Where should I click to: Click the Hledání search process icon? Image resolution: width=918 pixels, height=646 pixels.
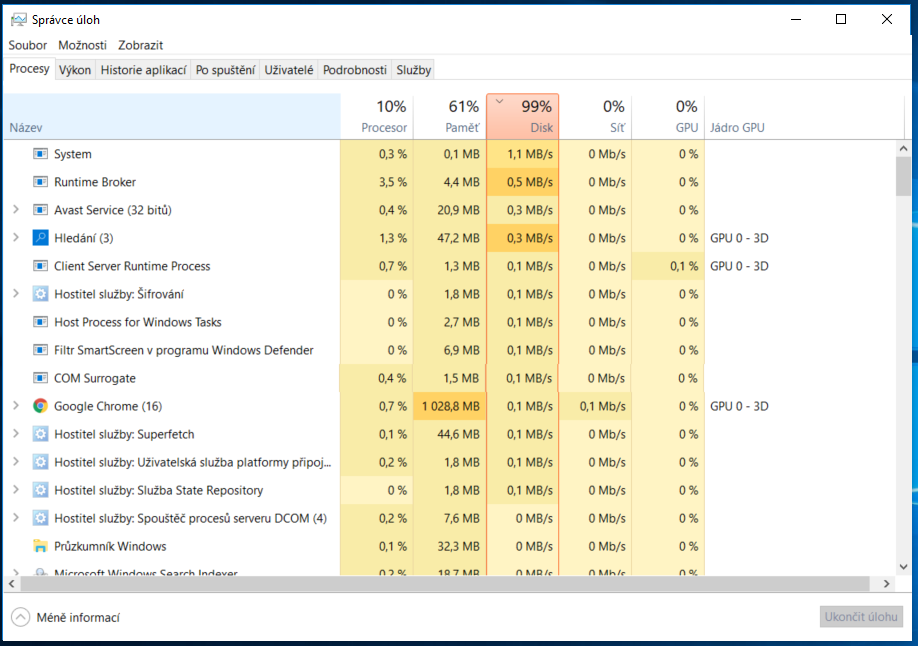[x=40, y=238]
